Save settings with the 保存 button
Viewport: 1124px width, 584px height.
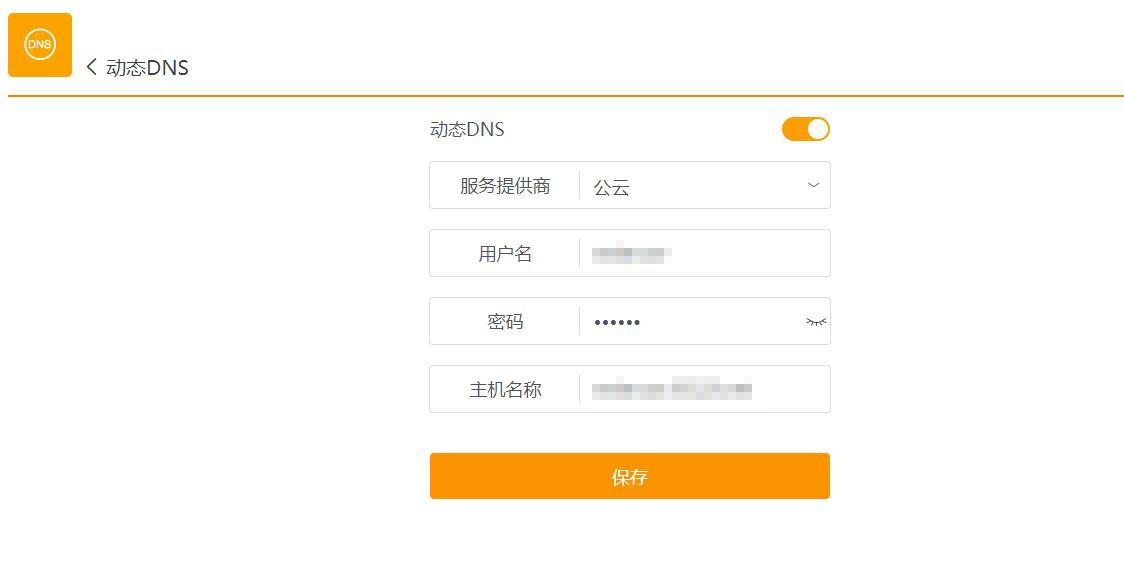[x=630, y=476]
